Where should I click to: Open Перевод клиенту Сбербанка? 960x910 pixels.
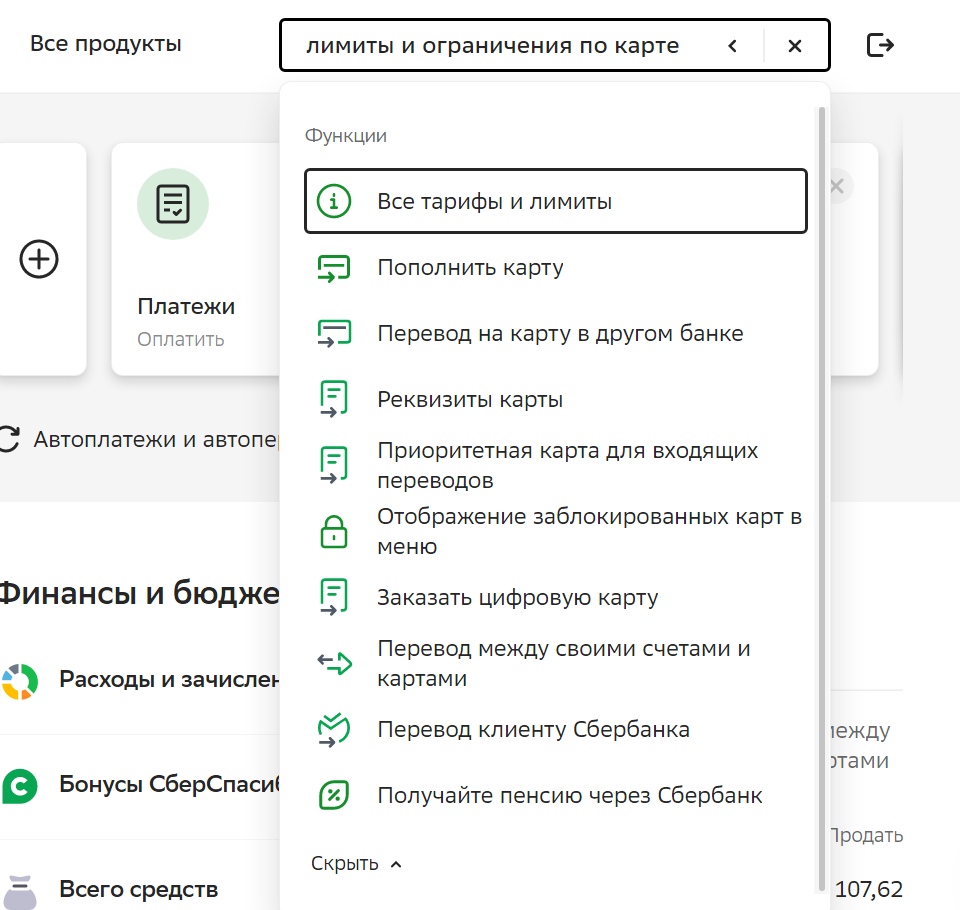point(533,729)
